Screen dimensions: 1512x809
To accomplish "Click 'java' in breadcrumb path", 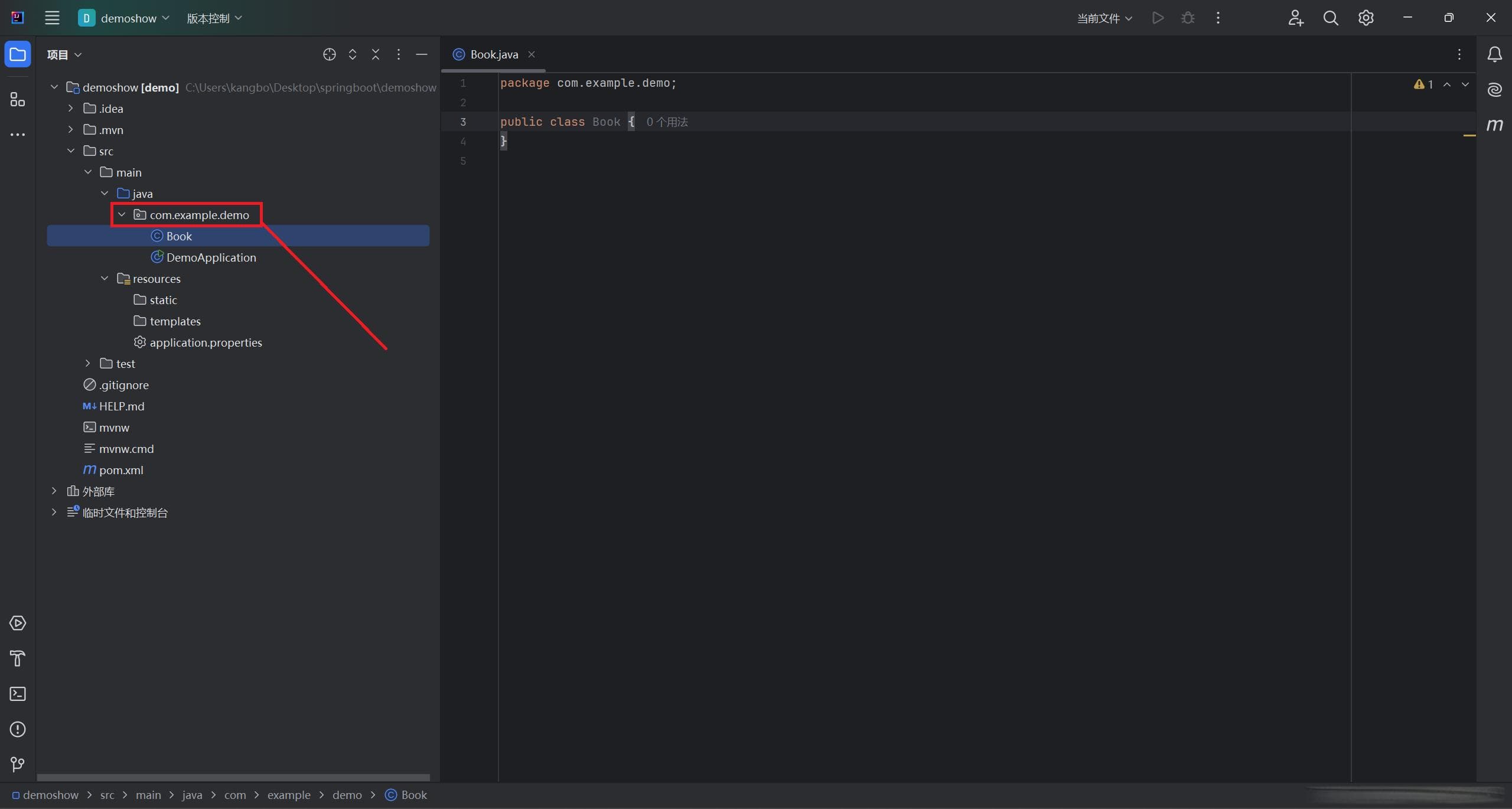I will click(x=192, y=795).
